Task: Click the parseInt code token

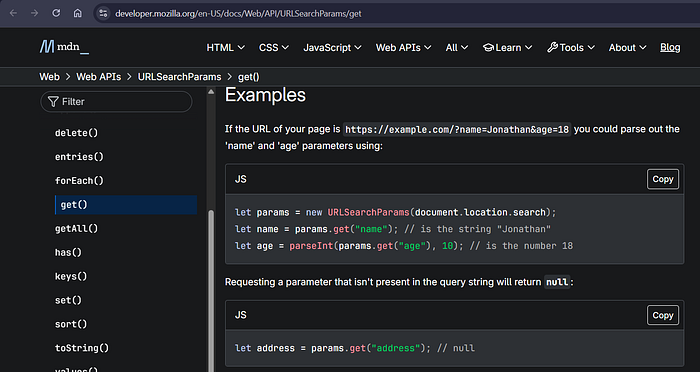Action: (311, 246)
